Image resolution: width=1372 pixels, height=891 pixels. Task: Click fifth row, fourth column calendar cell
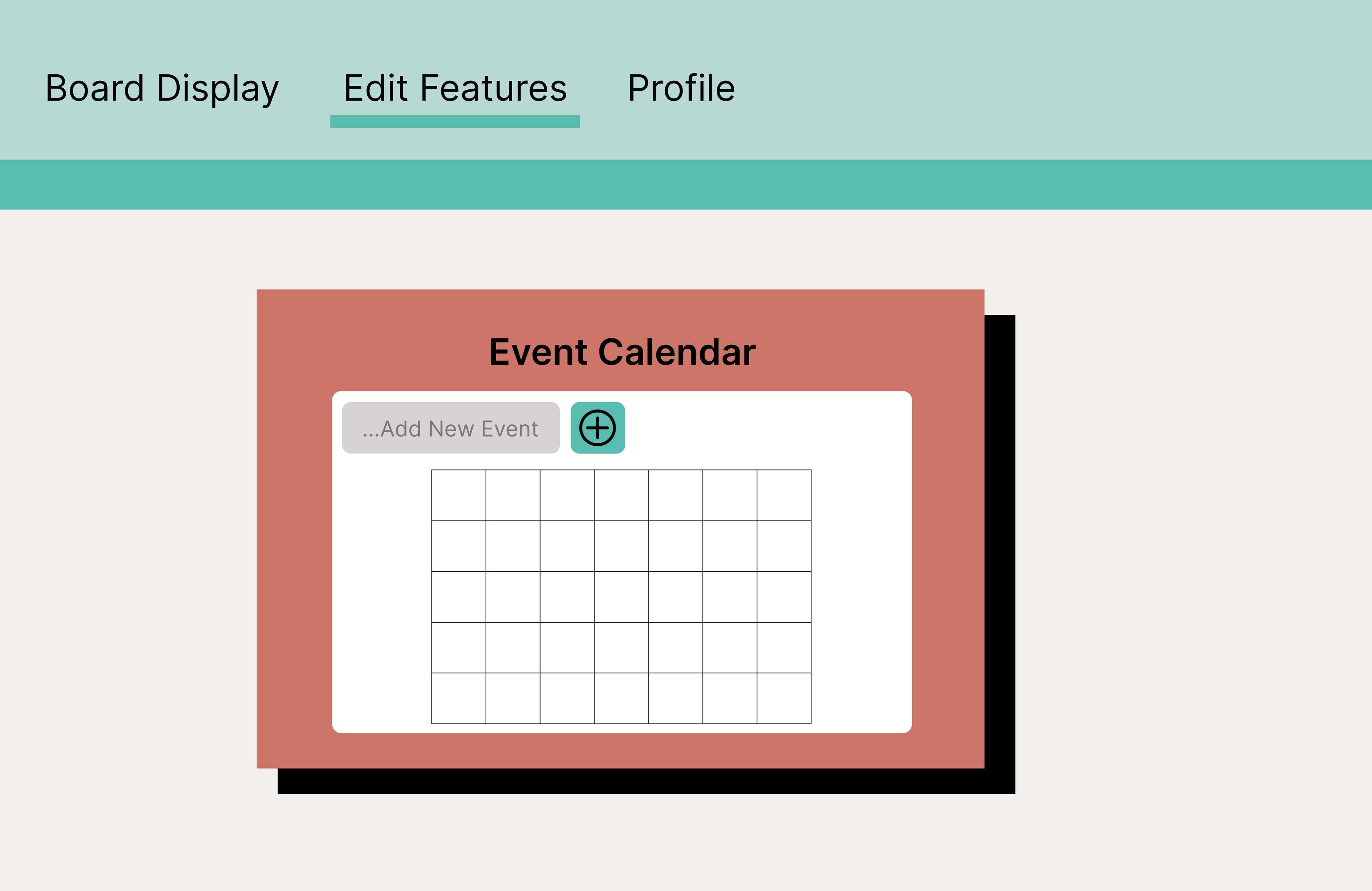621,698
